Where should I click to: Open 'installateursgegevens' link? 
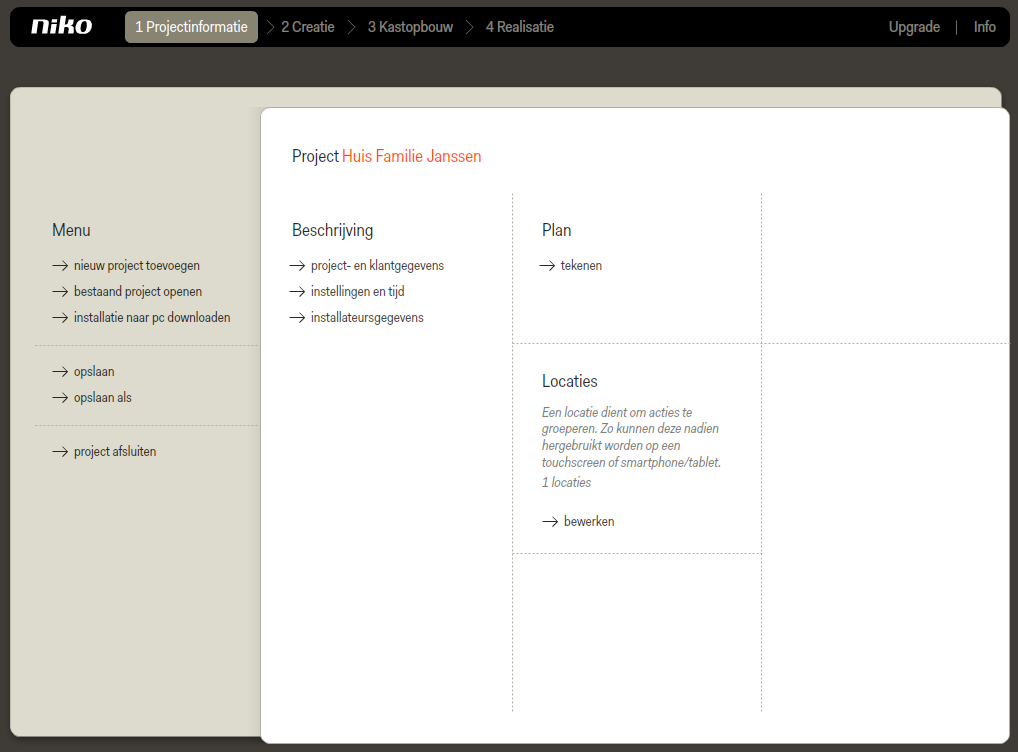coord(367,318)
